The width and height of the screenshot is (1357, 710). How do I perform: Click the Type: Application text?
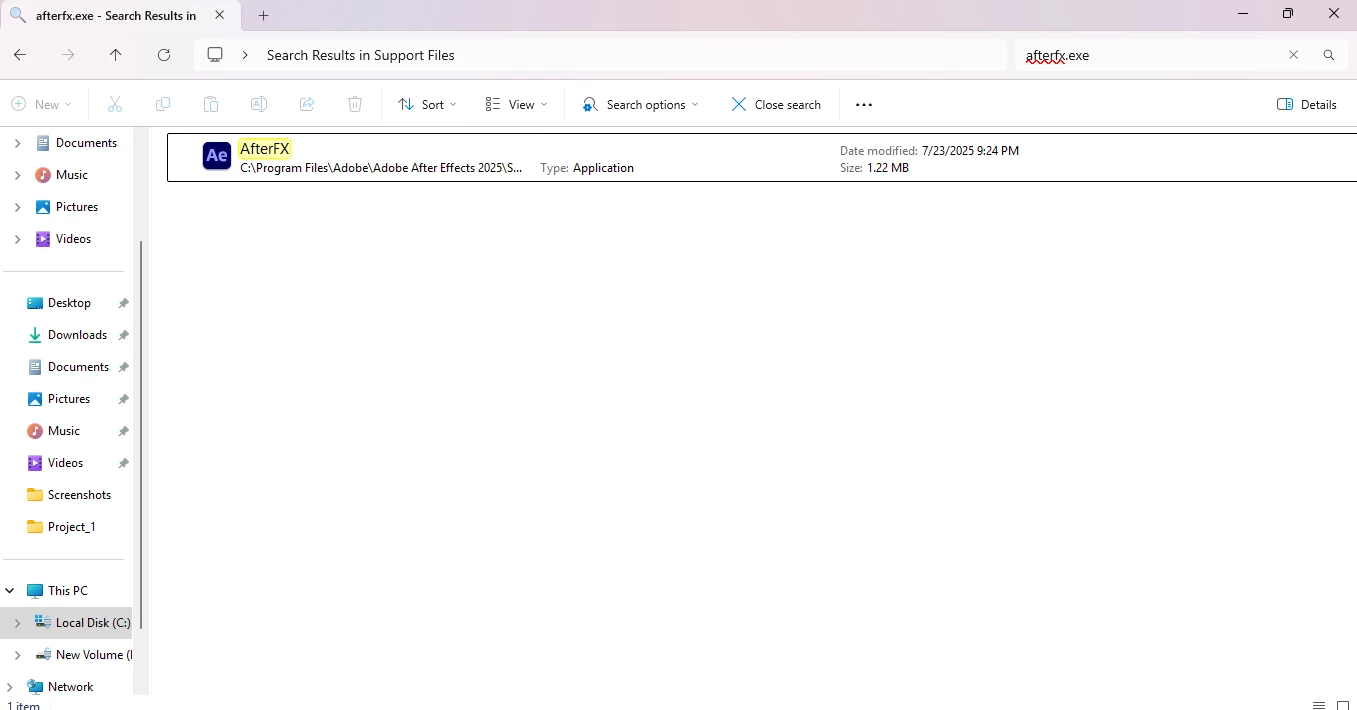[x=587, y=168]
